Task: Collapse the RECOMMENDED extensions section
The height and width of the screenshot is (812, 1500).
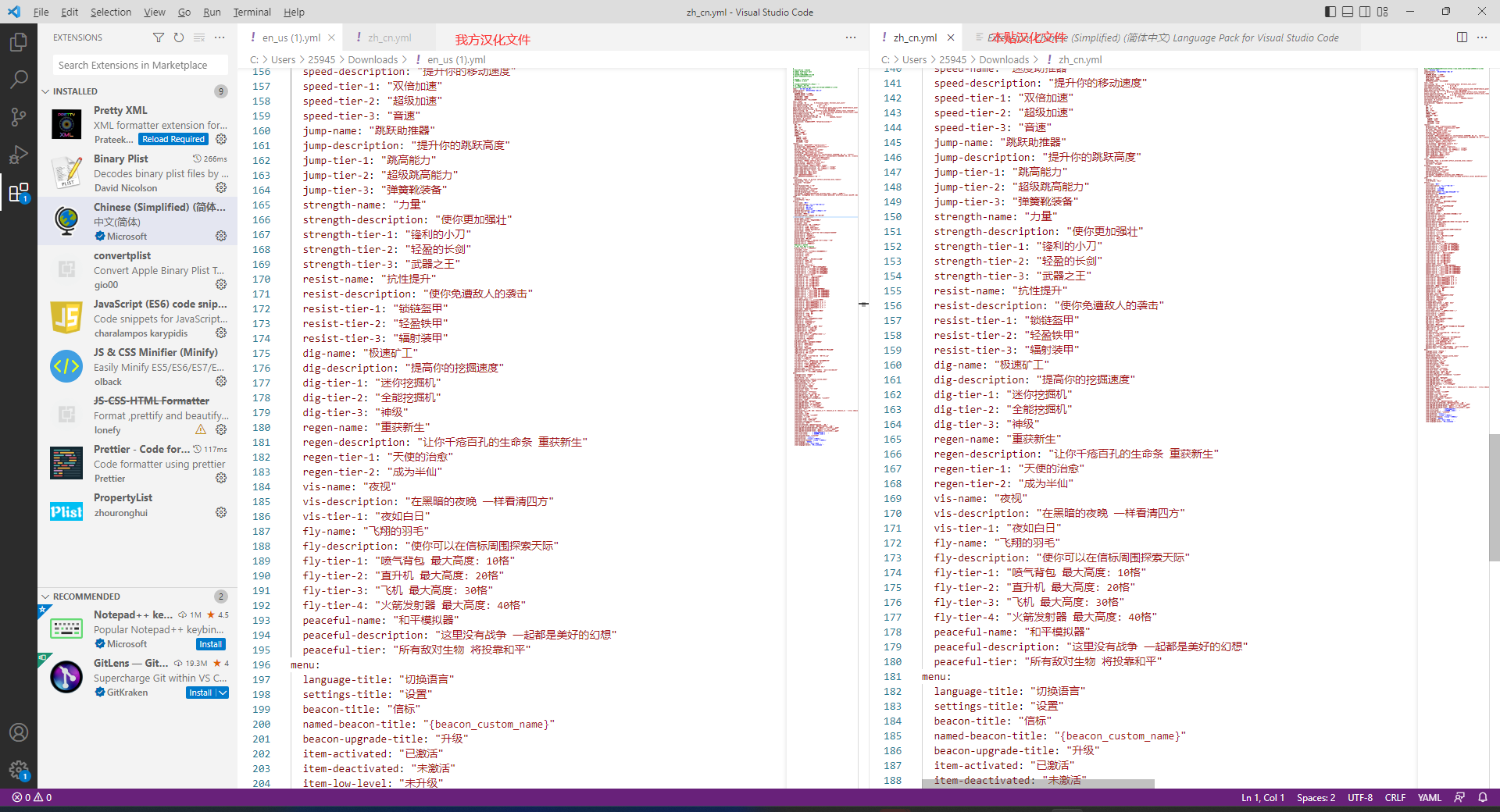Action: point(45,597)
